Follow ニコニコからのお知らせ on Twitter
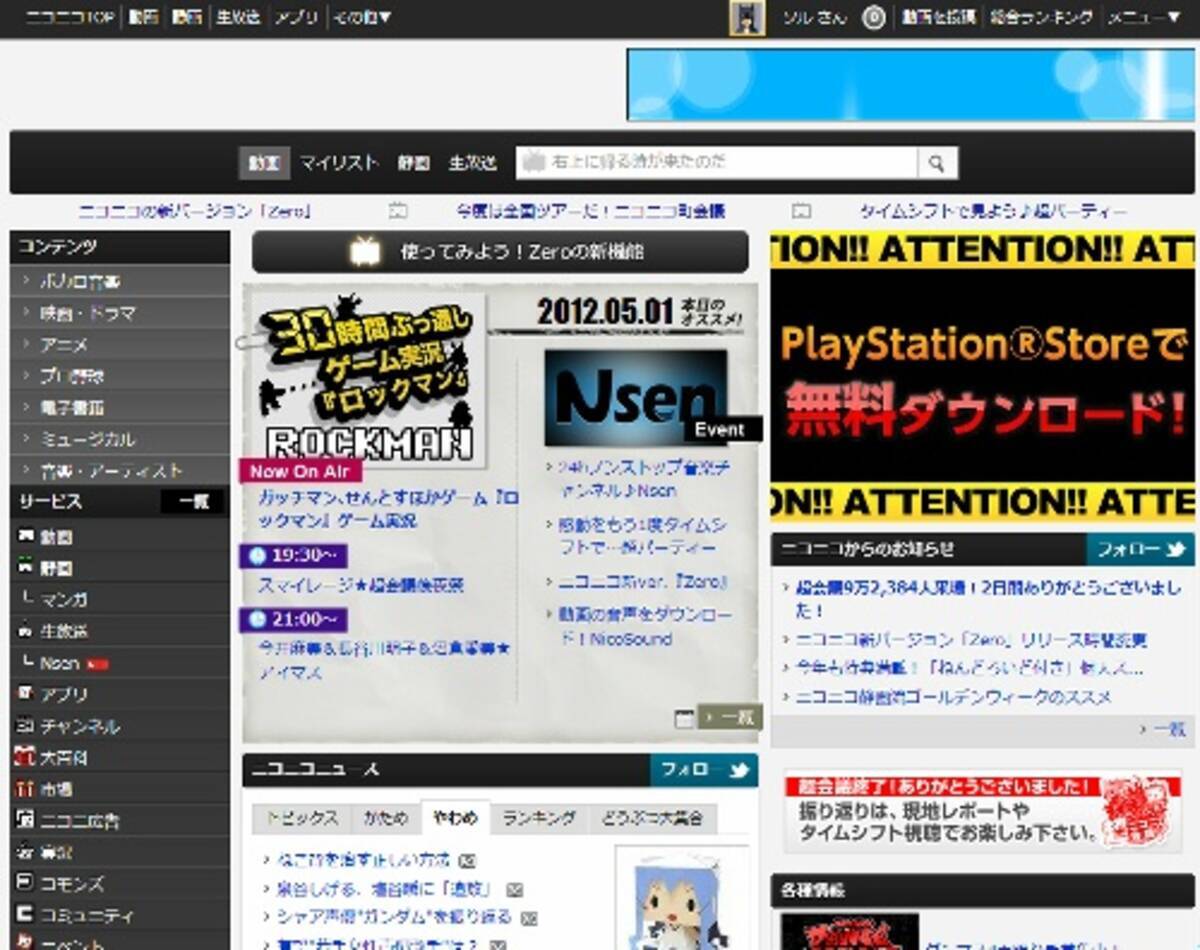Image resolution: width=1200 pixels, height=950 pixels. (1140, 549)
